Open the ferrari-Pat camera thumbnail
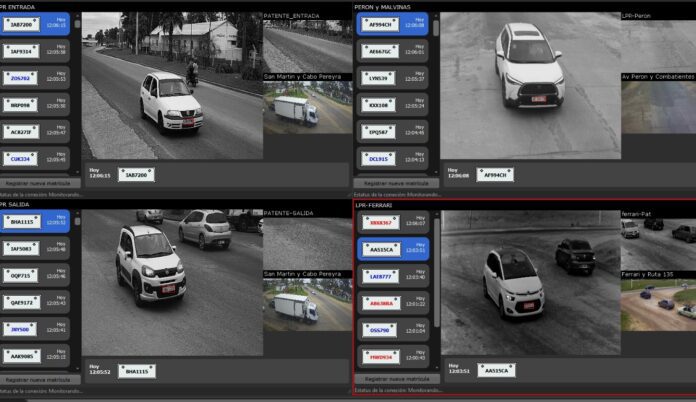 click(659, 244)
